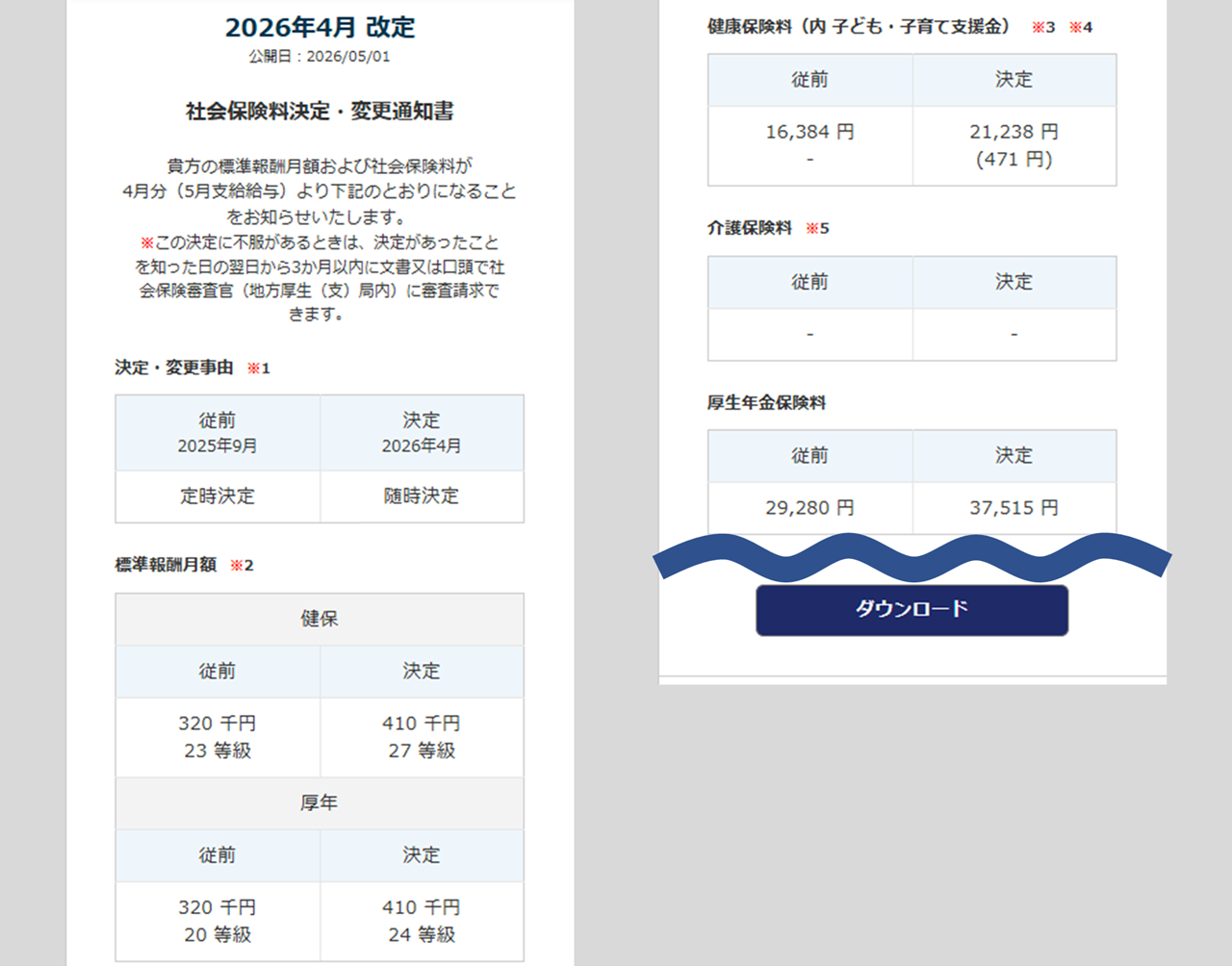Click 従前 header in 健康保険料 table
The image size is (1232, 966).
[809, 80]
